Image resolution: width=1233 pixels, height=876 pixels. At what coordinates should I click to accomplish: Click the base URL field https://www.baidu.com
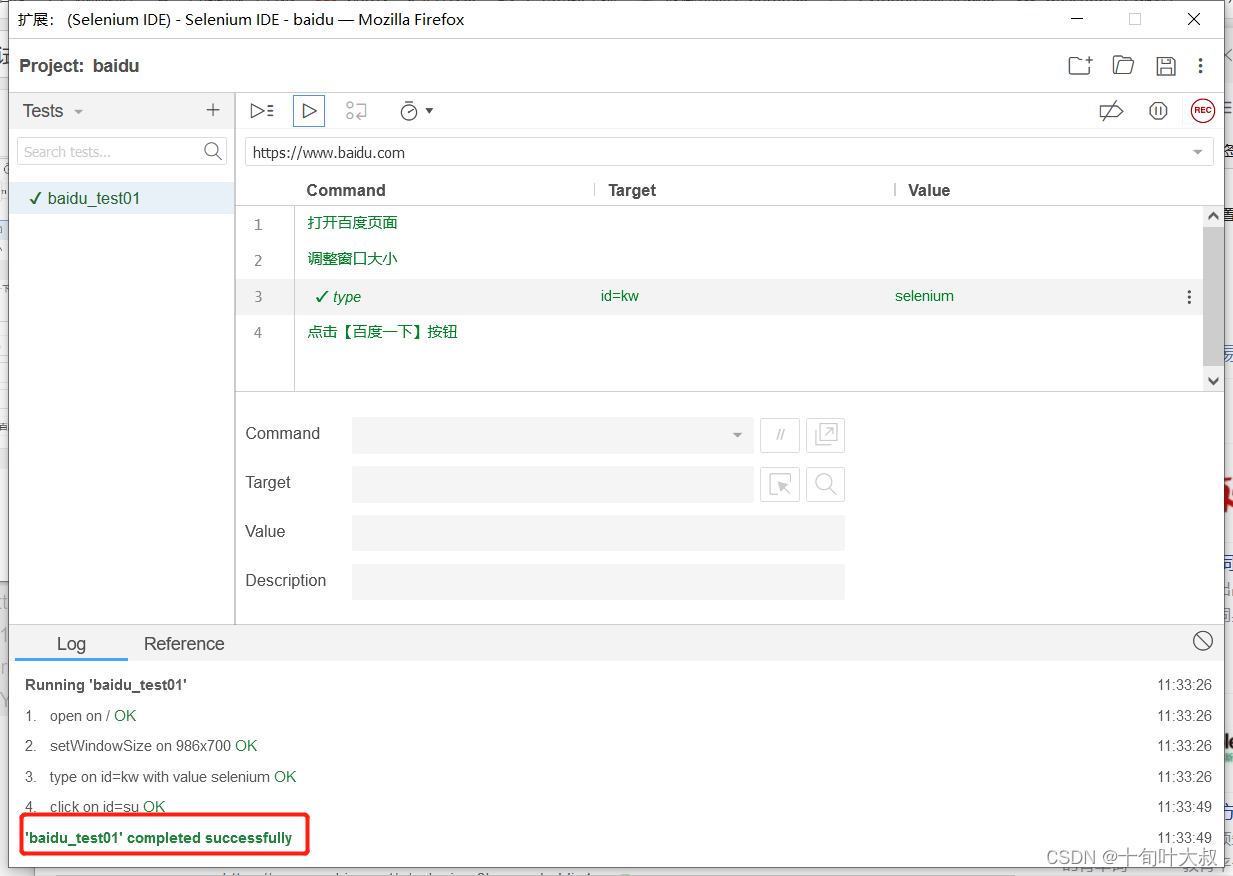pyautogui.click(x=716, y=153)
